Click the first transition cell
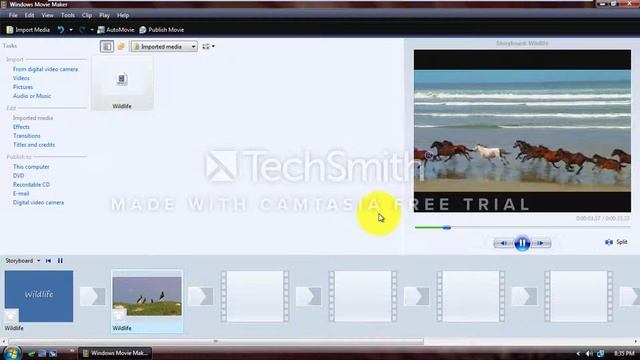The height and width of the screenshot is (360, 640). point(92,297)
